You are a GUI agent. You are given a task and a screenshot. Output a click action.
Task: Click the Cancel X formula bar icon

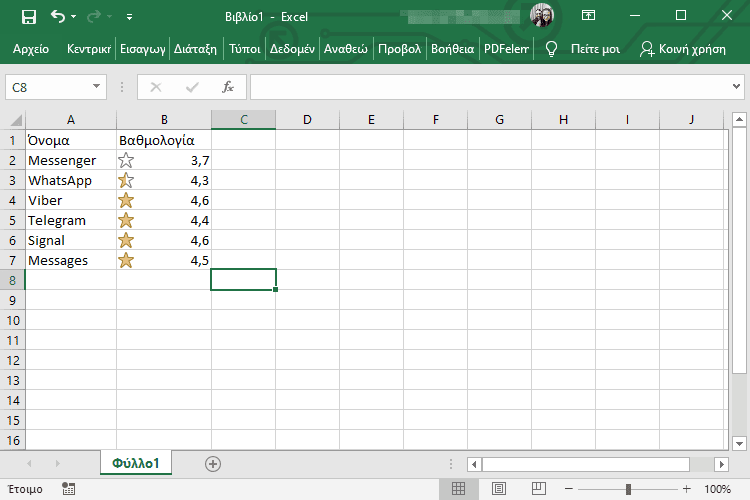pyautogui.click(x=156, y=87)
